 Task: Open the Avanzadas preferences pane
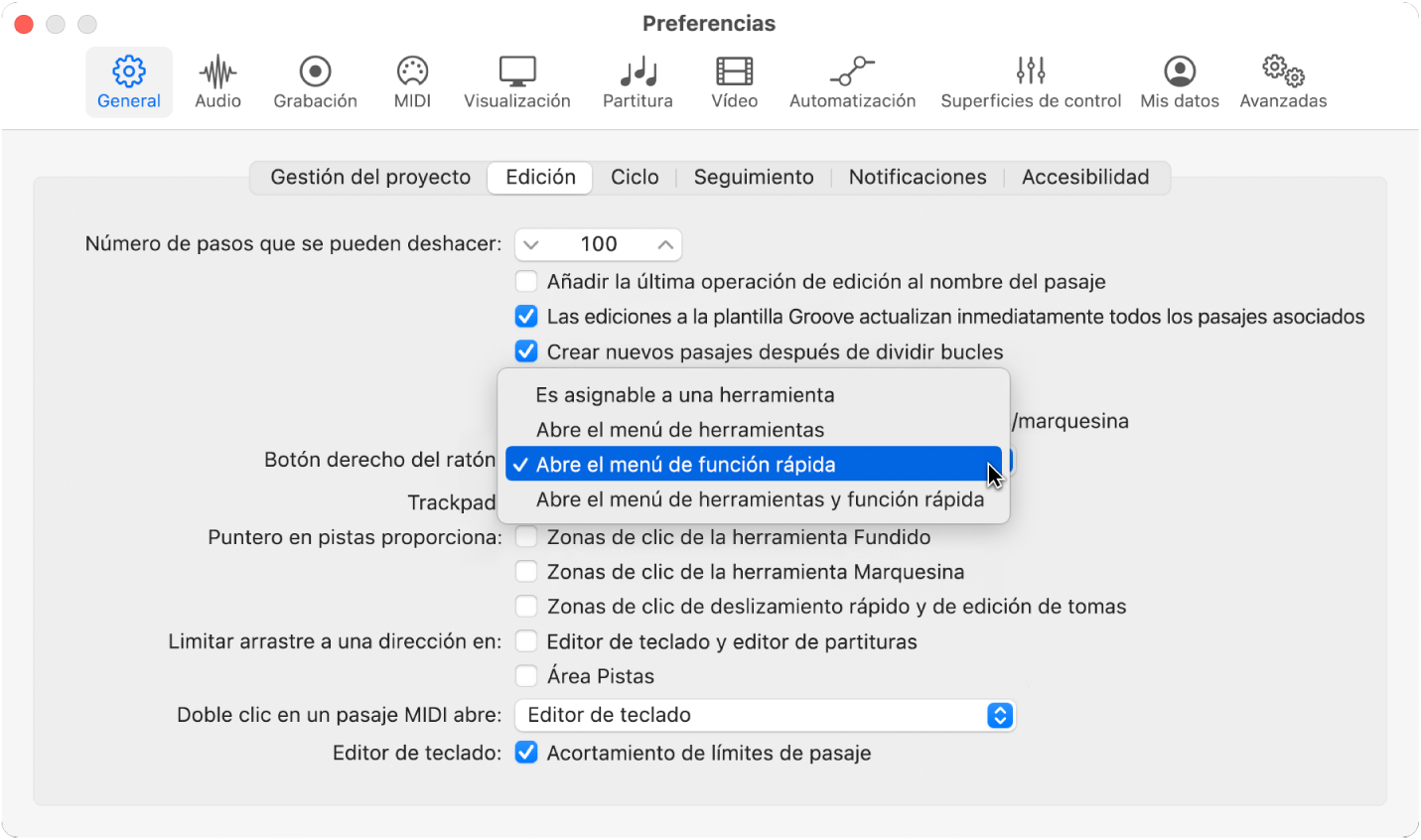[x=1283, y=82]
